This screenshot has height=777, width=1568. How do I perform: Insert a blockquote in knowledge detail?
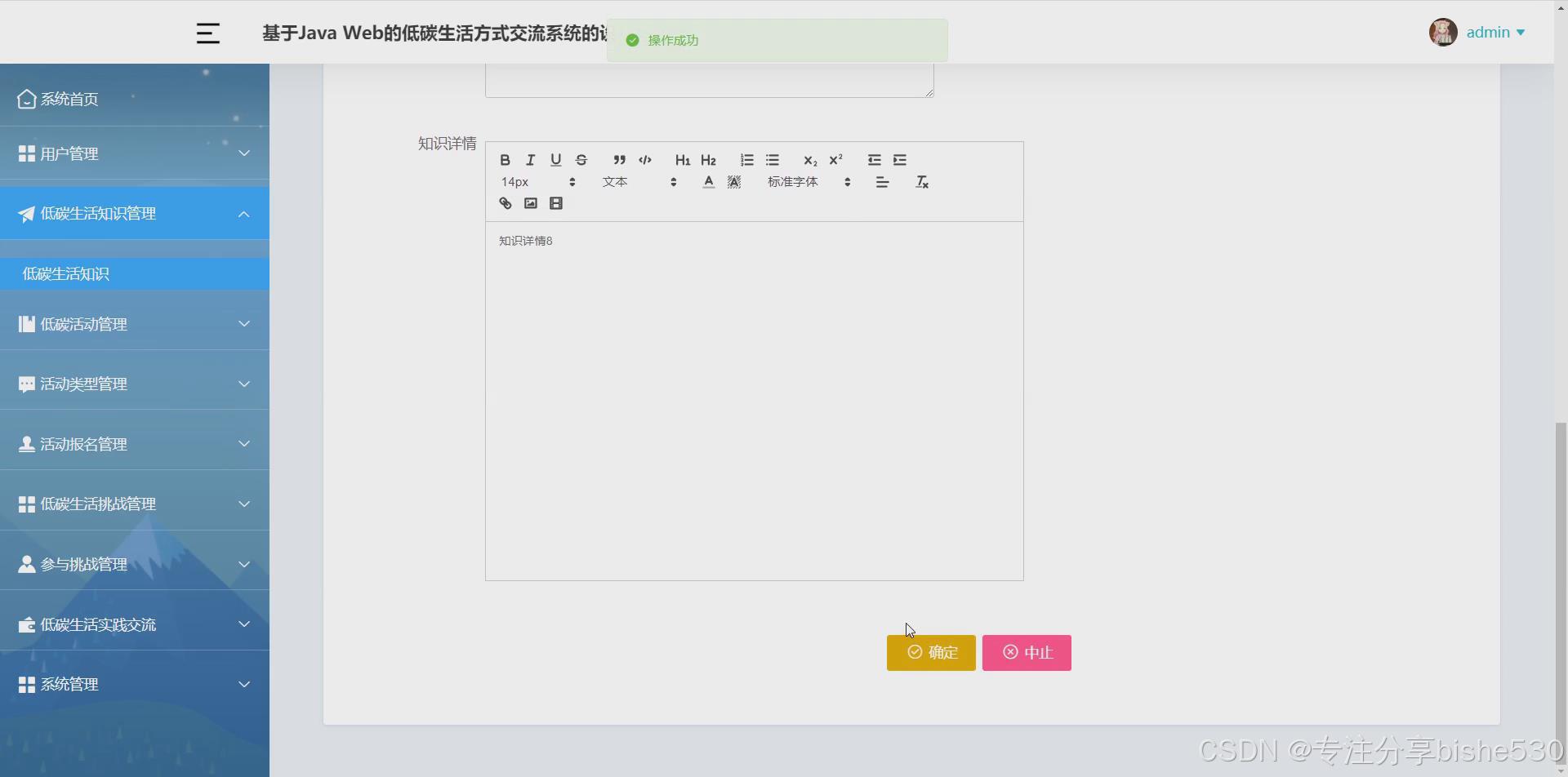(x=619, y=160)
